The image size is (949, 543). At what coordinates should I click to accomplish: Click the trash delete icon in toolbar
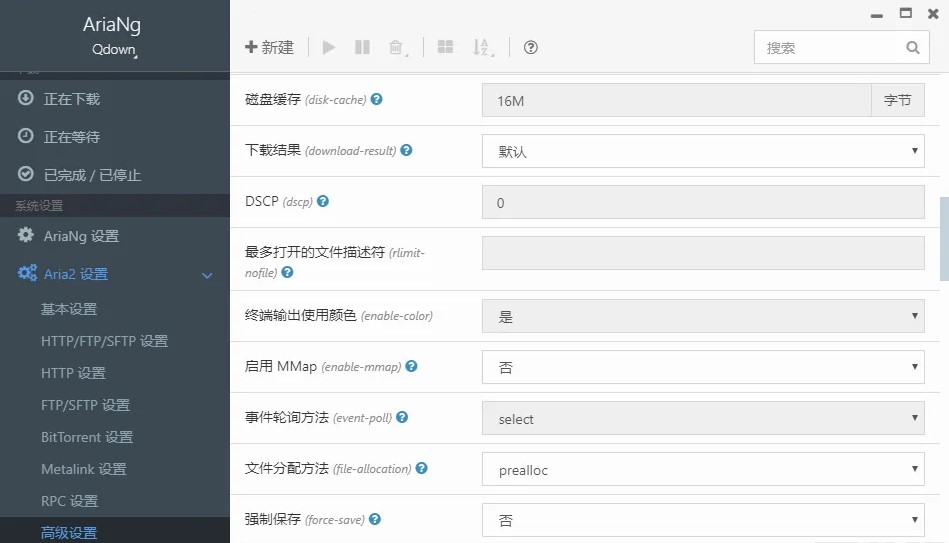[x=397, y=47]
